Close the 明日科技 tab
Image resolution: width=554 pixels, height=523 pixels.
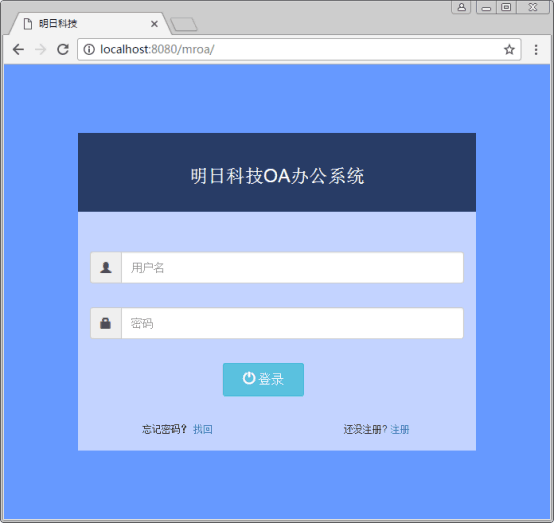[154, 24]
